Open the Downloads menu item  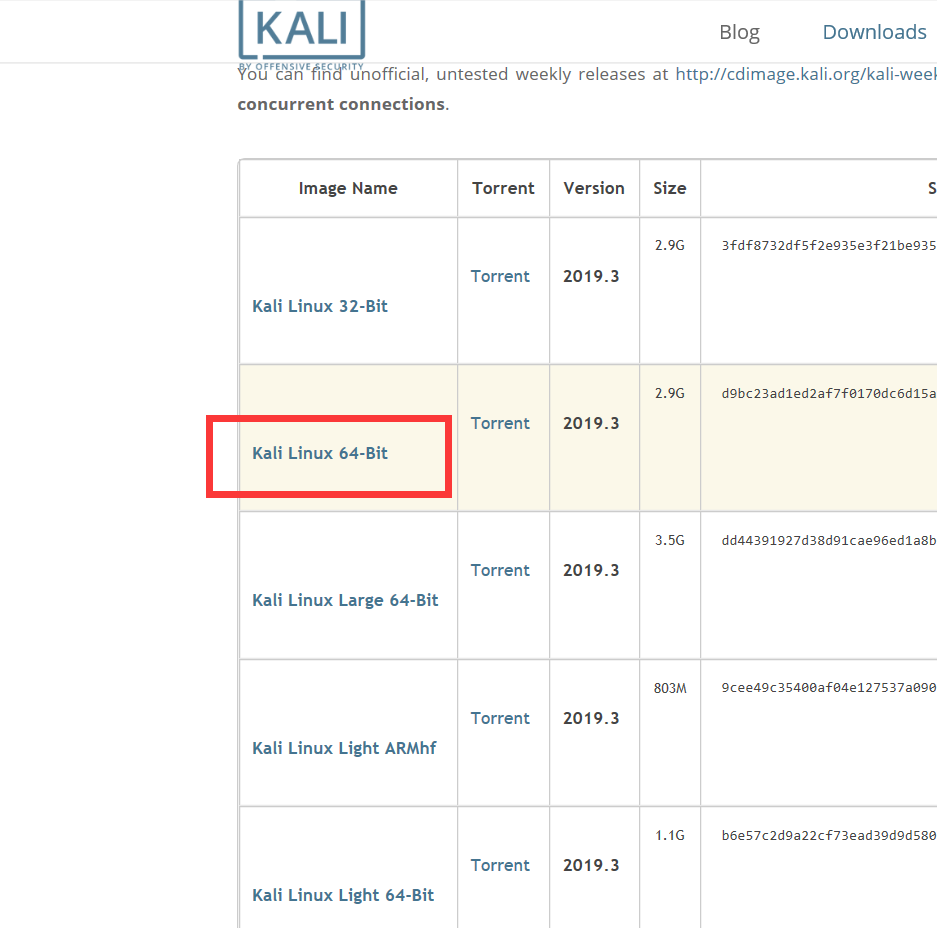point(874,32)
